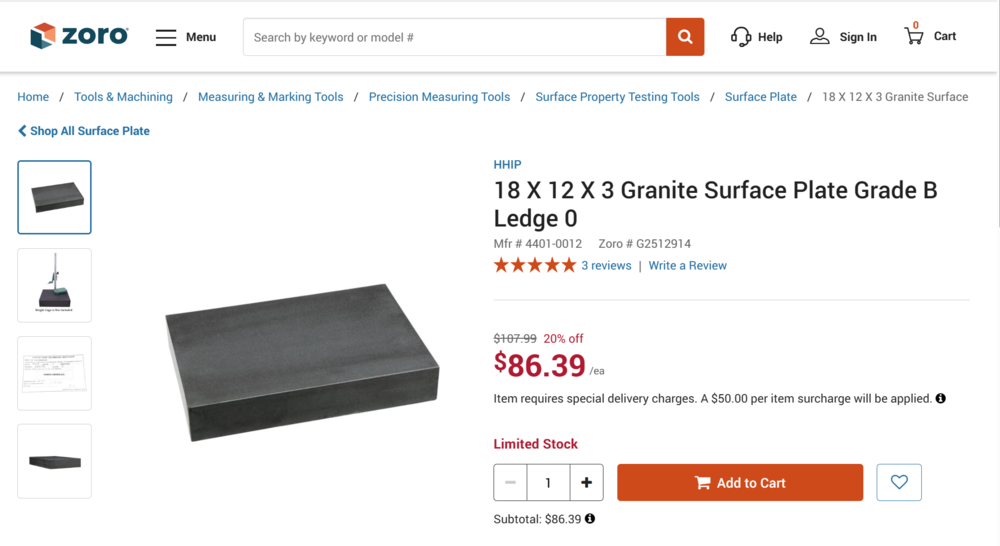The width and height of the screenshot is (1000, 546).
Task: Go back via Shop All Surface Plate
Action: coord(84,131)
